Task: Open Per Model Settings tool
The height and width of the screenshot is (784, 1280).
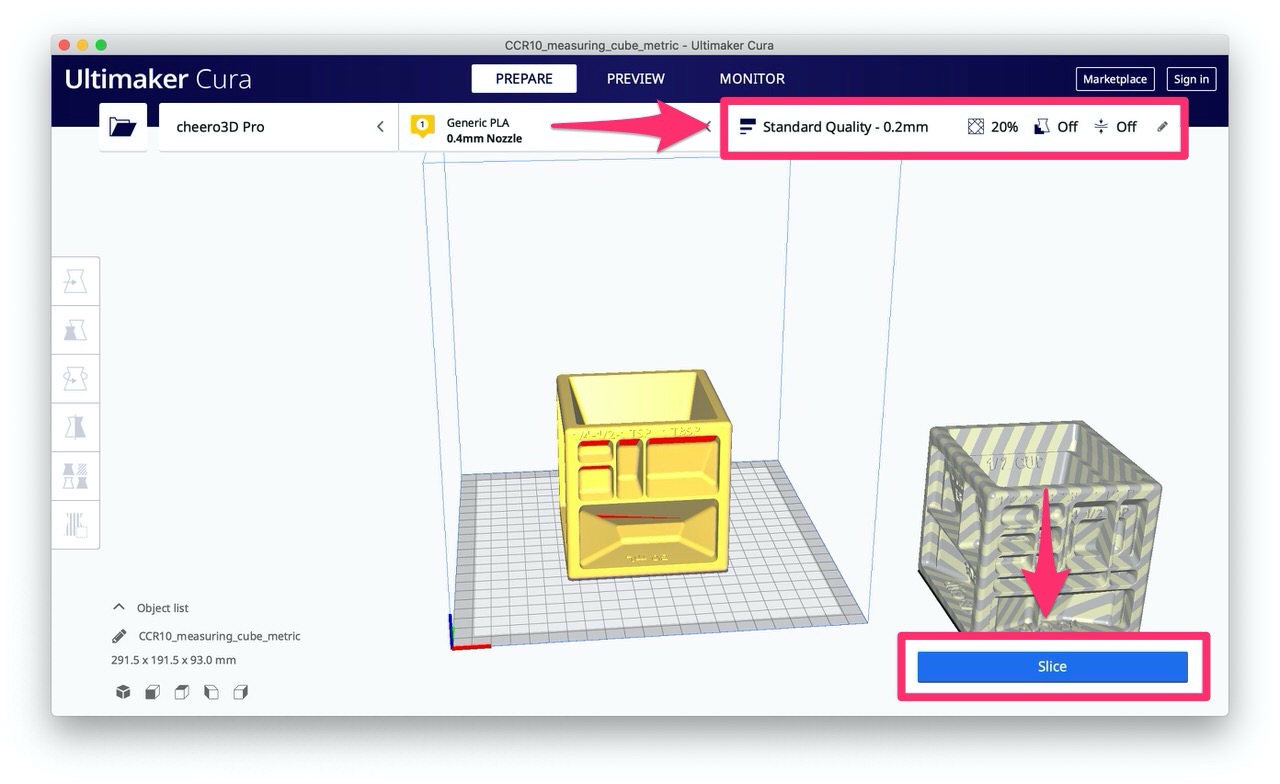Action: point(76,476)
